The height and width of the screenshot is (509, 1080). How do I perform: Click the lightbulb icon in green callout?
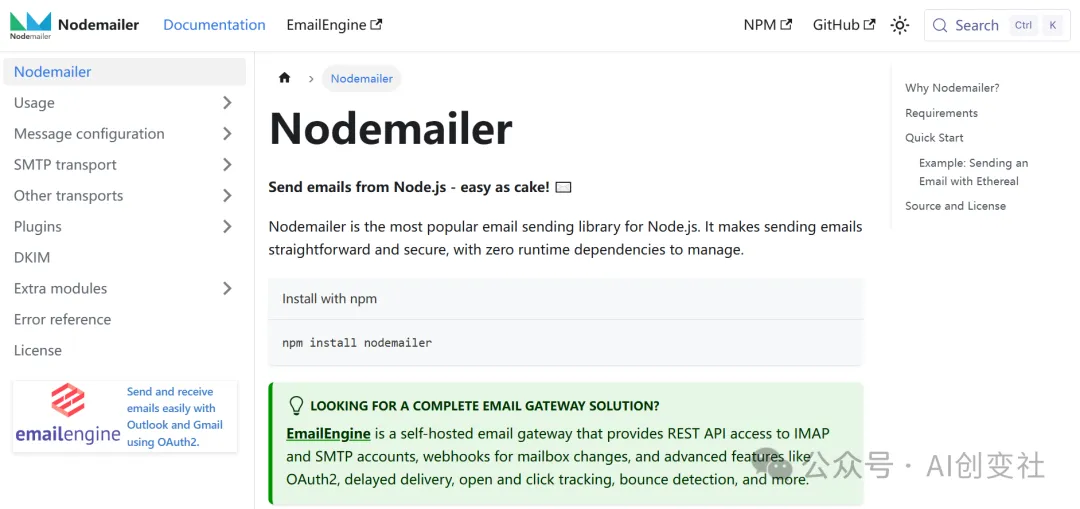coord(296,406)
